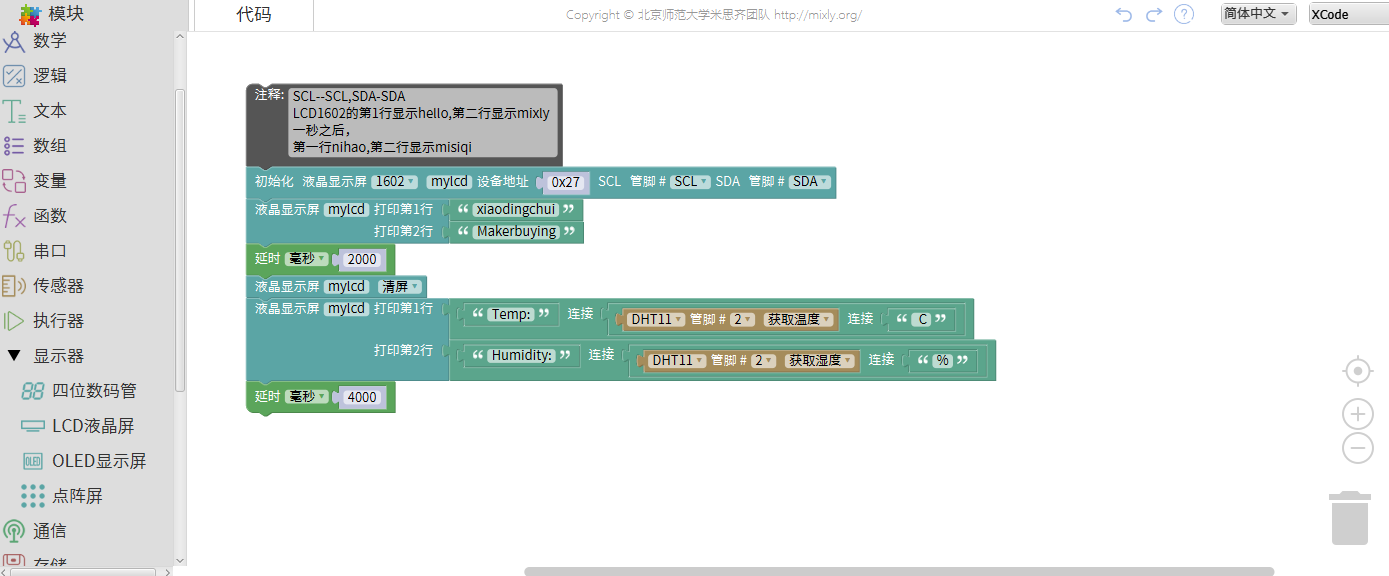The height and width of the screenshot is (576, 1389).
Task: Open the 变量 variables category icon
Action: 14,181
